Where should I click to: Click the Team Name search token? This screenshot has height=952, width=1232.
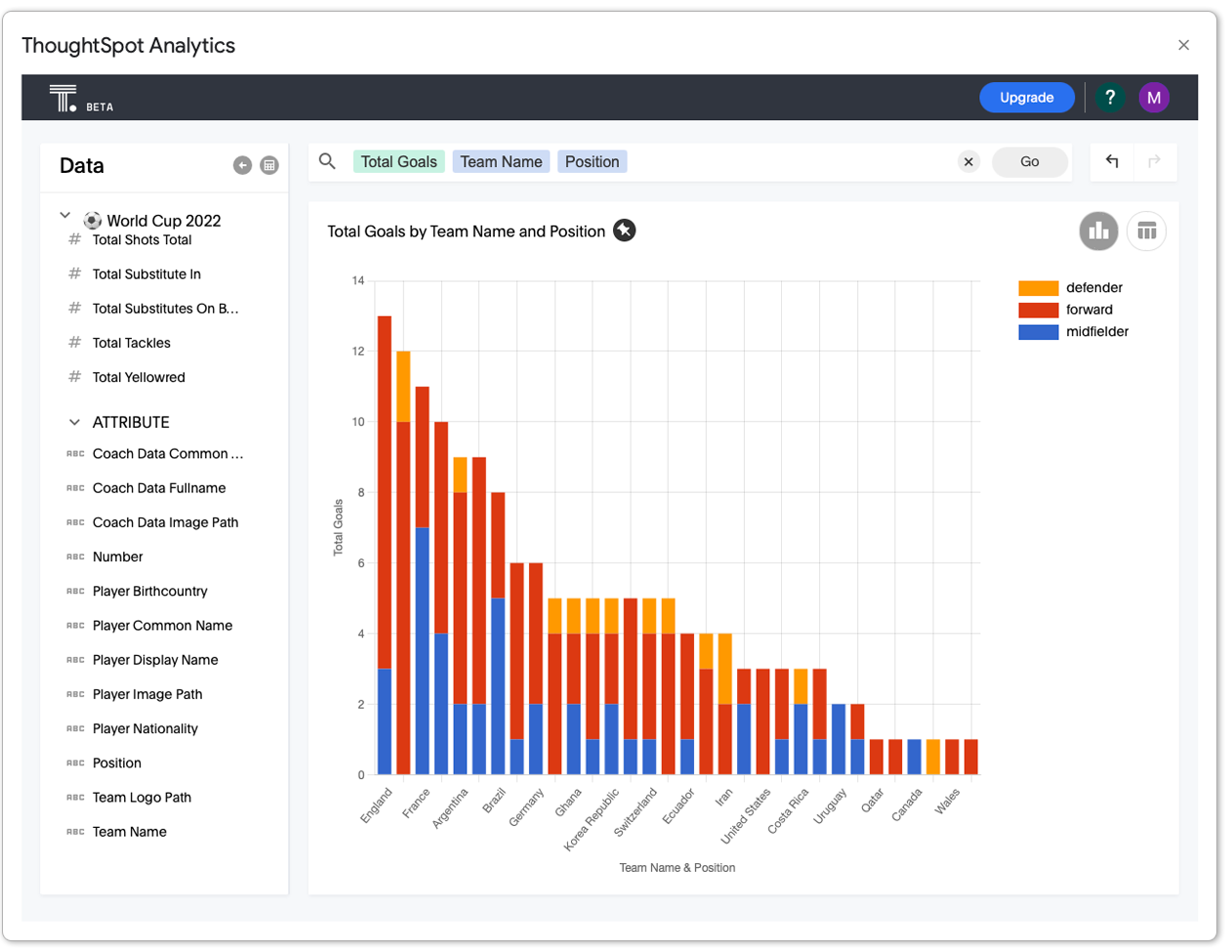[501, 162]
